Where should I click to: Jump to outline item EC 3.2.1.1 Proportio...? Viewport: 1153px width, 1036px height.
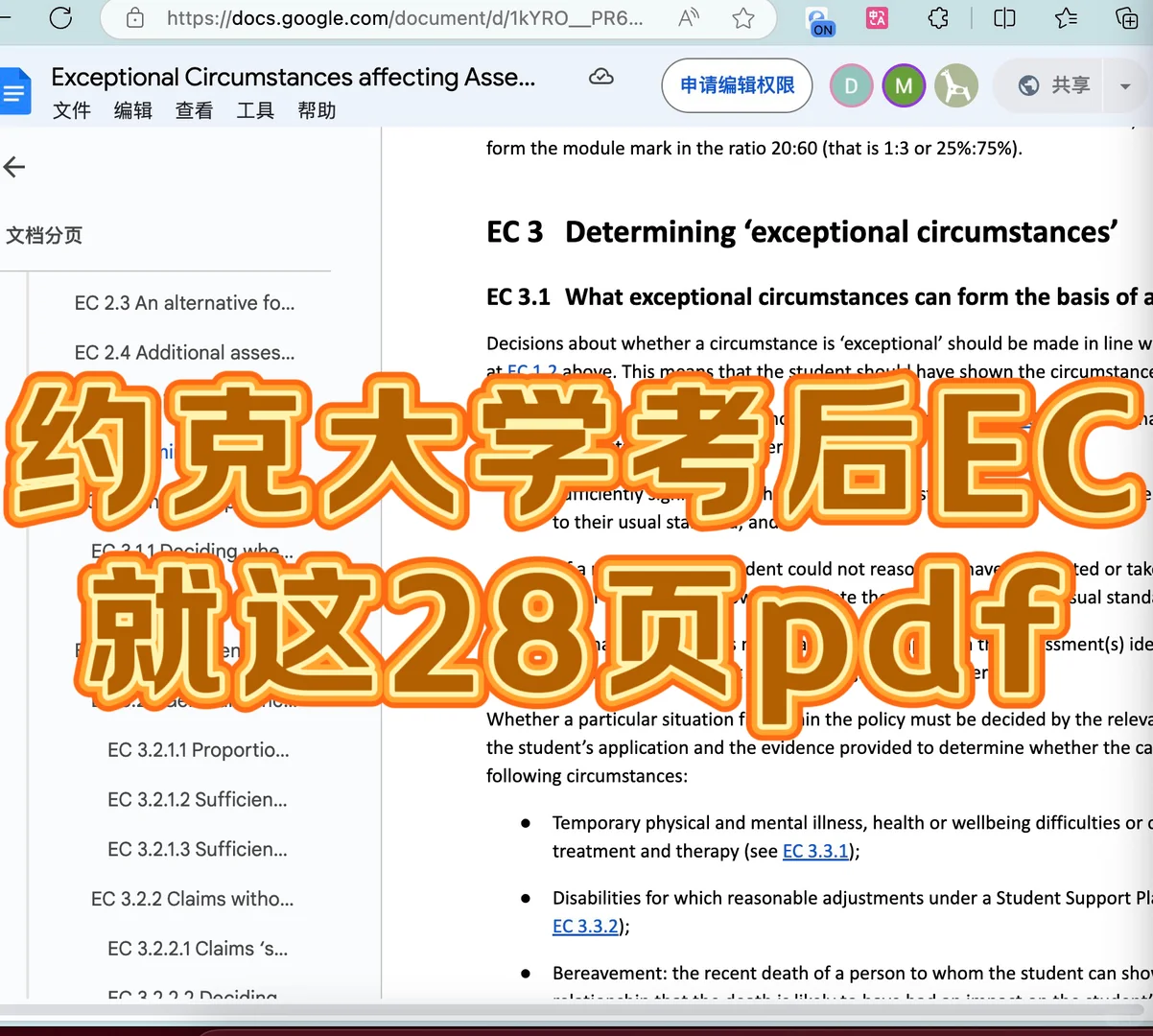[x=199, y=750]
